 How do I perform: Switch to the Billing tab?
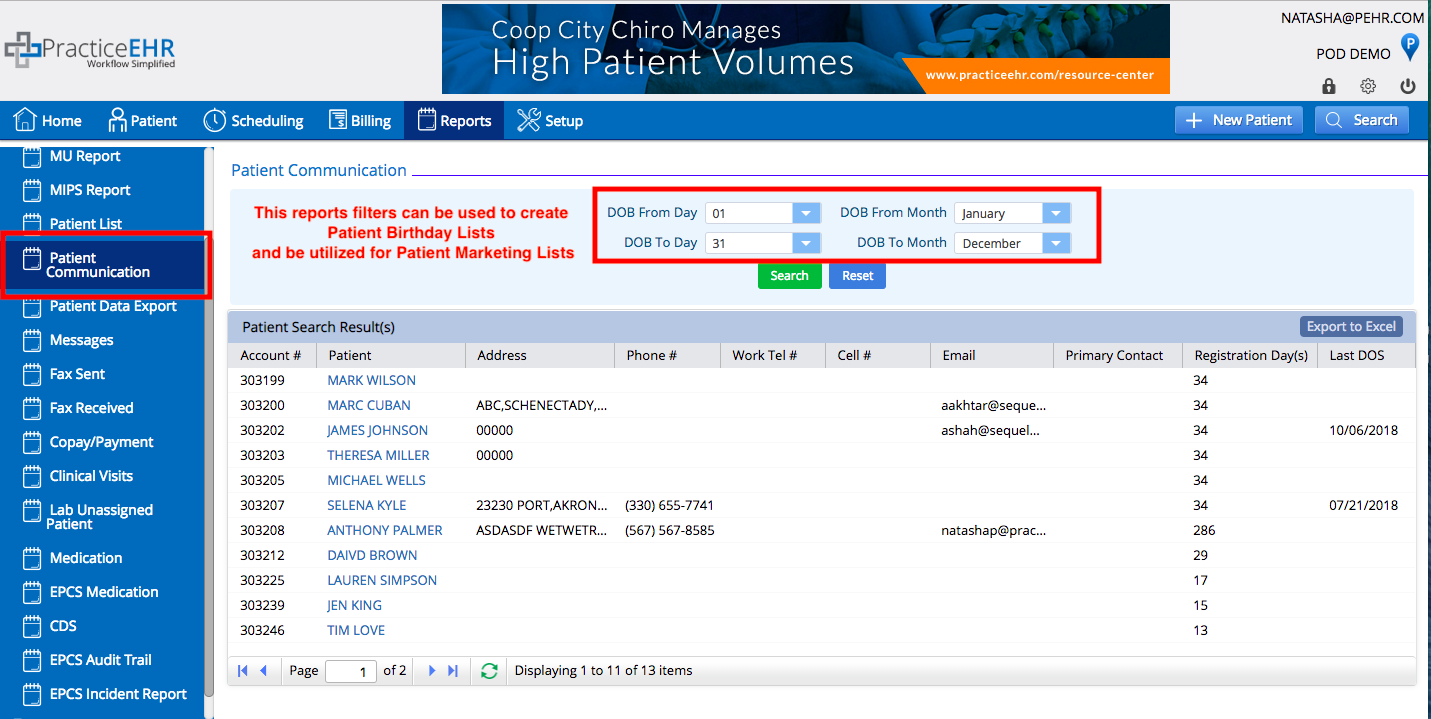point(360,120)
